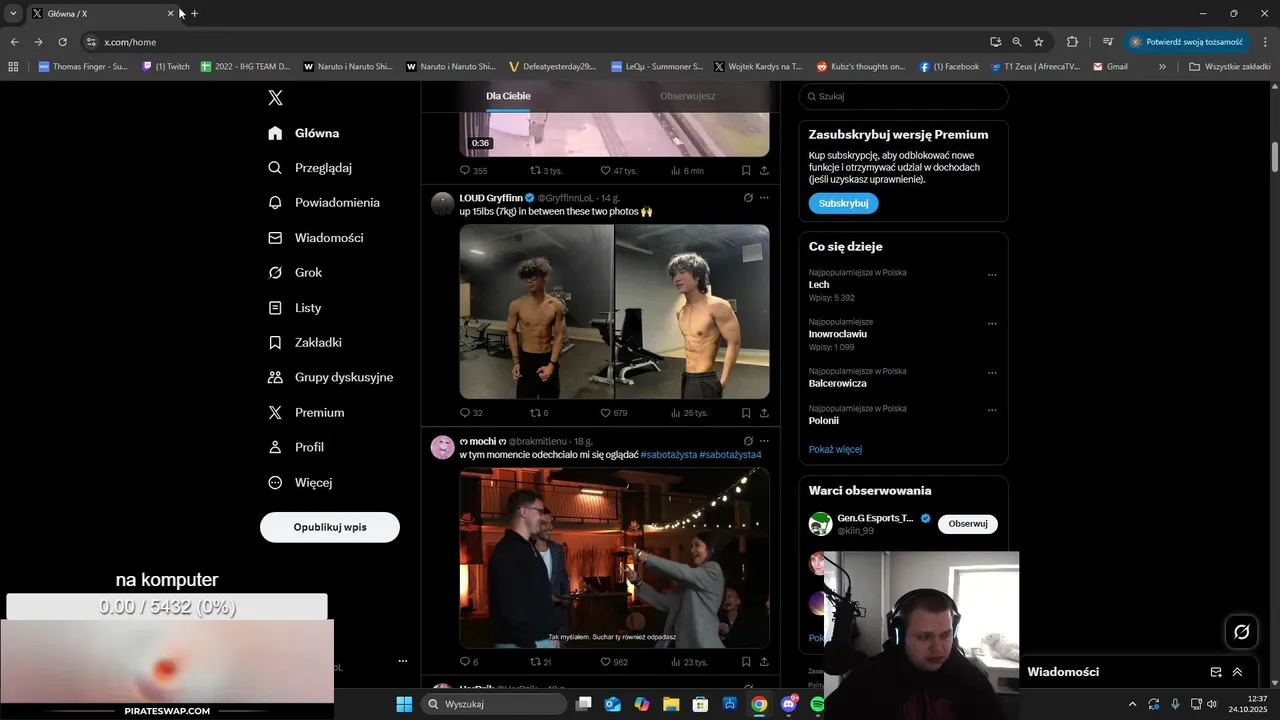Open Profil page
This screenshot has height=720, width=1280.
tap(296, 448)
